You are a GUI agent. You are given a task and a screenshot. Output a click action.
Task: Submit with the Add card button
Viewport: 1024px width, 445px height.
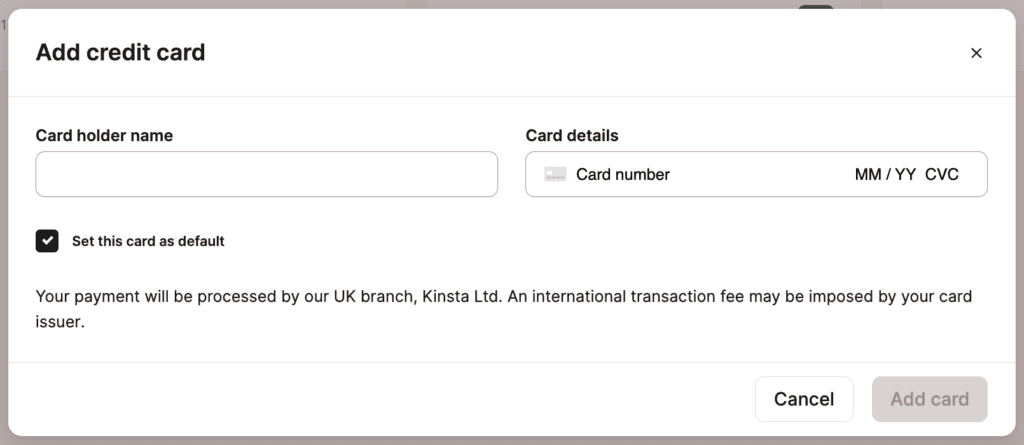(929, 399)
